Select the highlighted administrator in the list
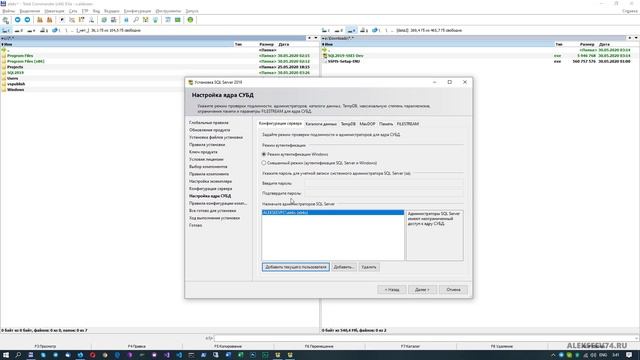 pyautogui.click(x=333, y=213)
